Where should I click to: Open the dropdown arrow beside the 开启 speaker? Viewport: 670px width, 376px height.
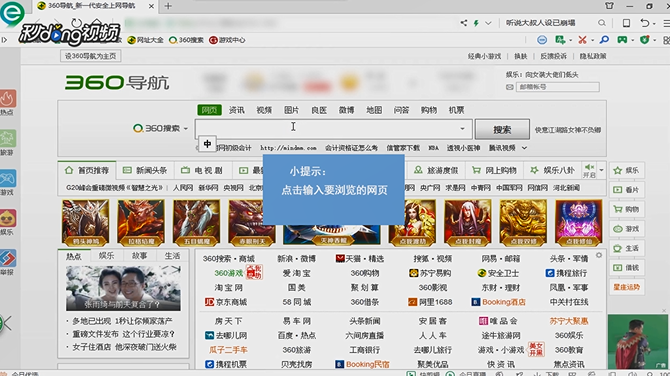coord(601,170)
